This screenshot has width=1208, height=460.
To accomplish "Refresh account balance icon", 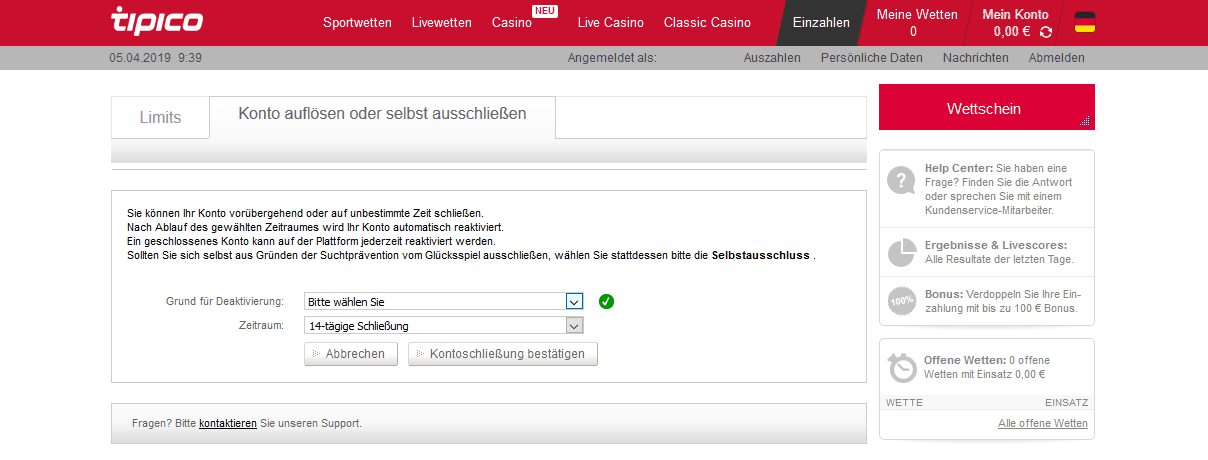I will [x=1046, y=32].
